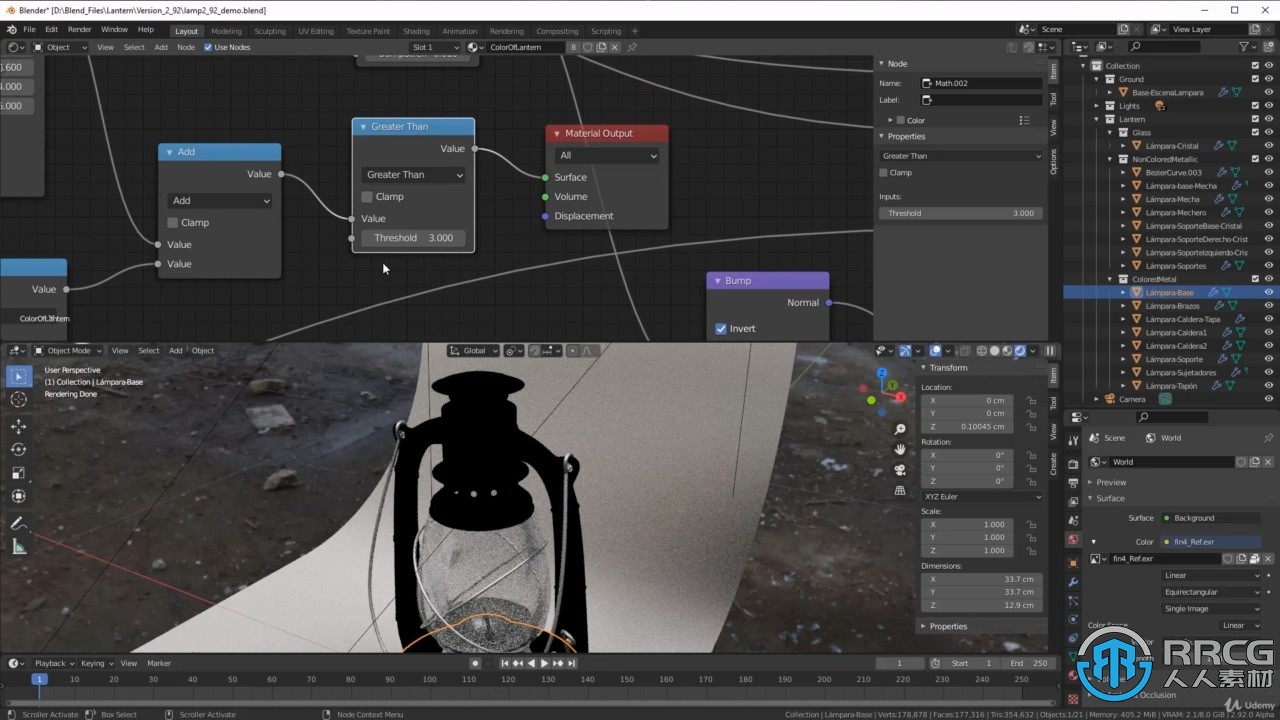Enable Clamp on the Add node

pos(173,223)
